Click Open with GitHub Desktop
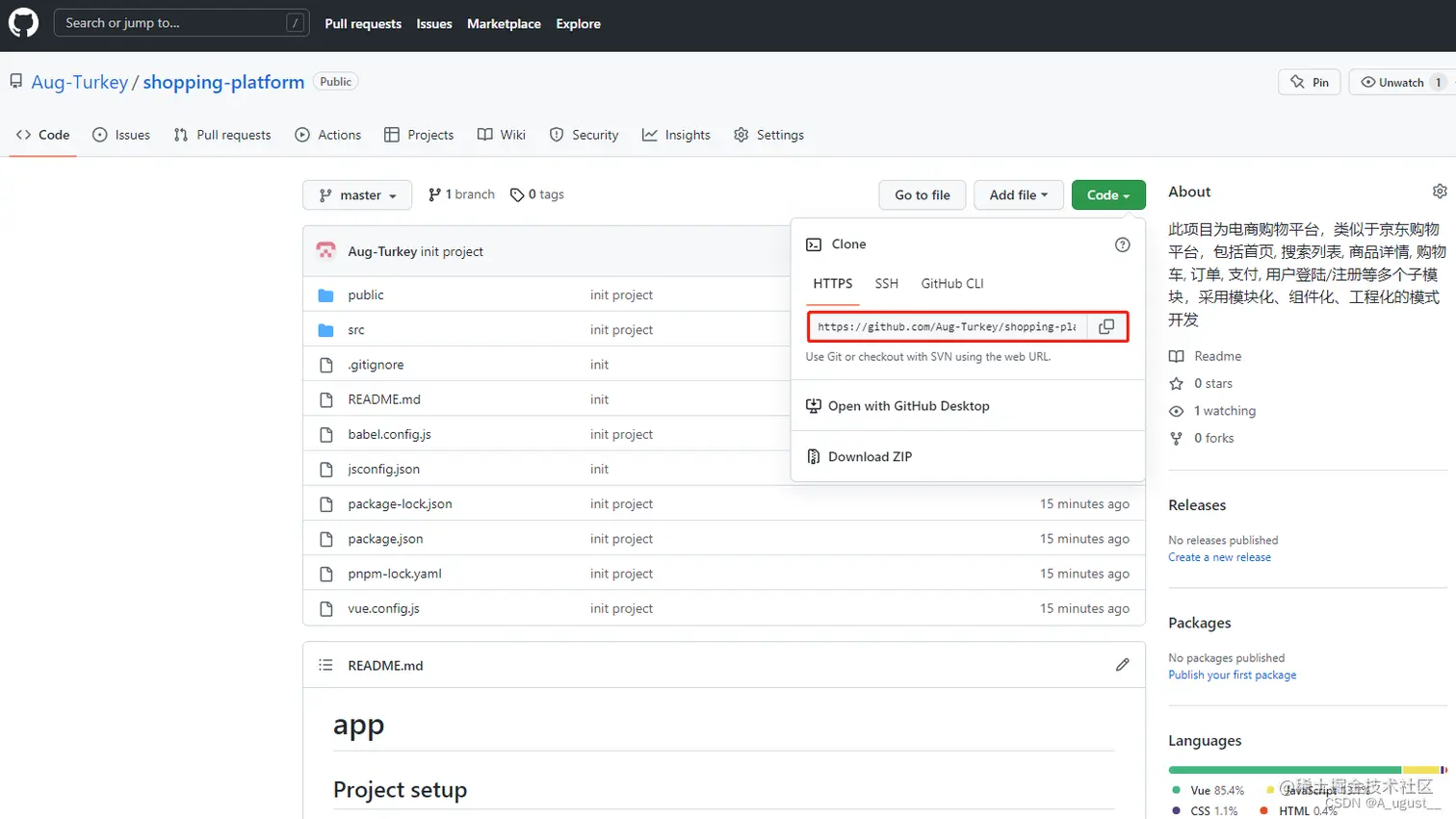Viewport: 1456px width, 819px height. click(x=898, y=406)
